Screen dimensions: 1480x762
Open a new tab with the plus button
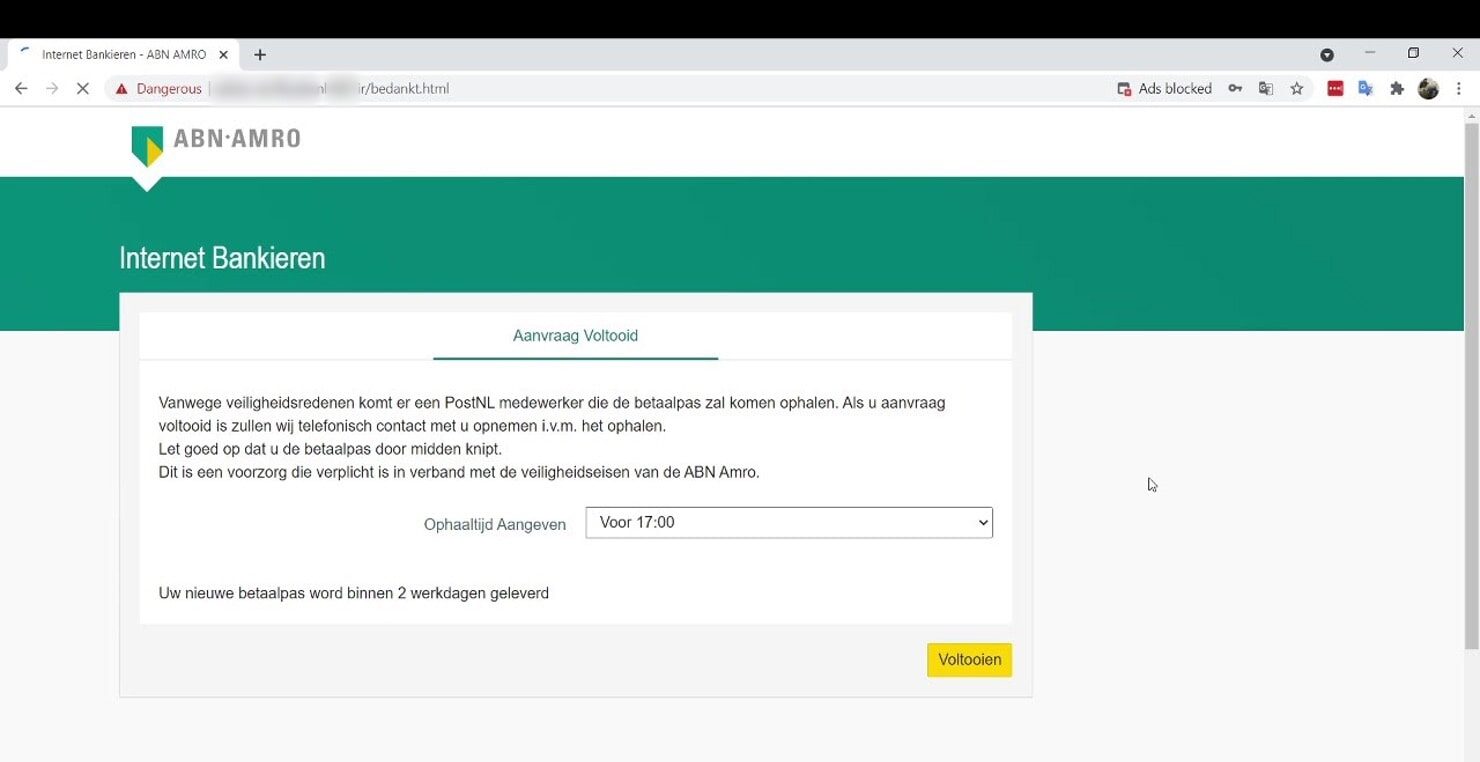point(259,54)
